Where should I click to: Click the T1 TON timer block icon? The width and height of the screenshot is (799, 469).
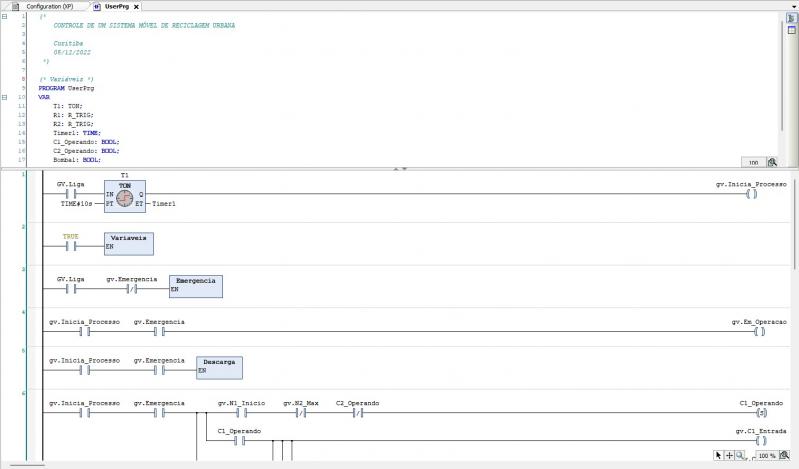click(x=125, y=197)
